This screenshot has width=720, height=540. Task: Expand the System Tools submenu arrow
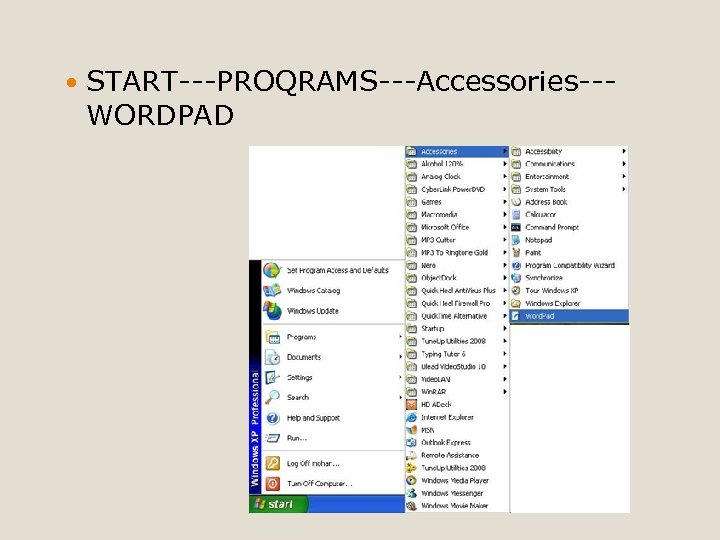tap(624, 189)
